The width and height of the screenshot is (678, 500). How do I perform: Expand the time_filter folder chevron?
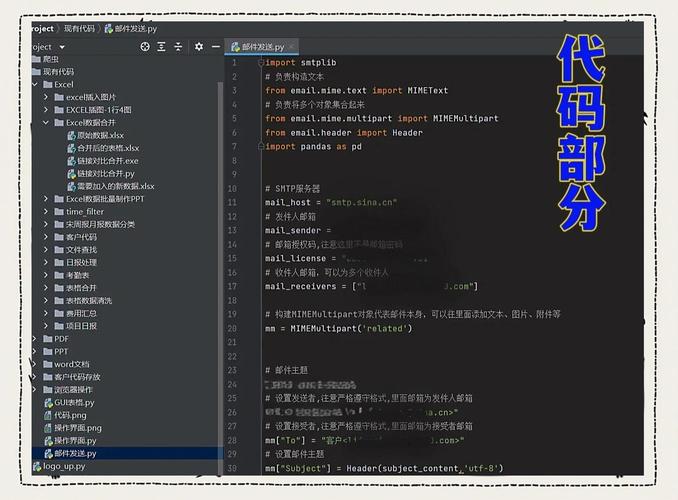(46, 212)
